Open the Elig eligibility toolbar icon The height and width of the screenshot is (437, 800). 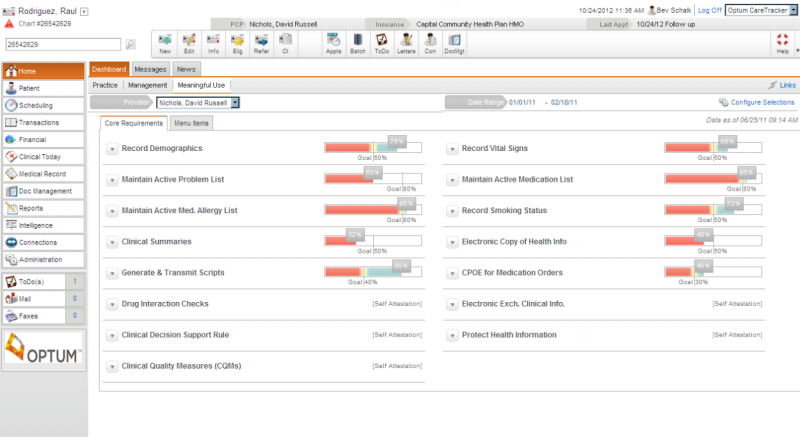click(x=237, y=43)
